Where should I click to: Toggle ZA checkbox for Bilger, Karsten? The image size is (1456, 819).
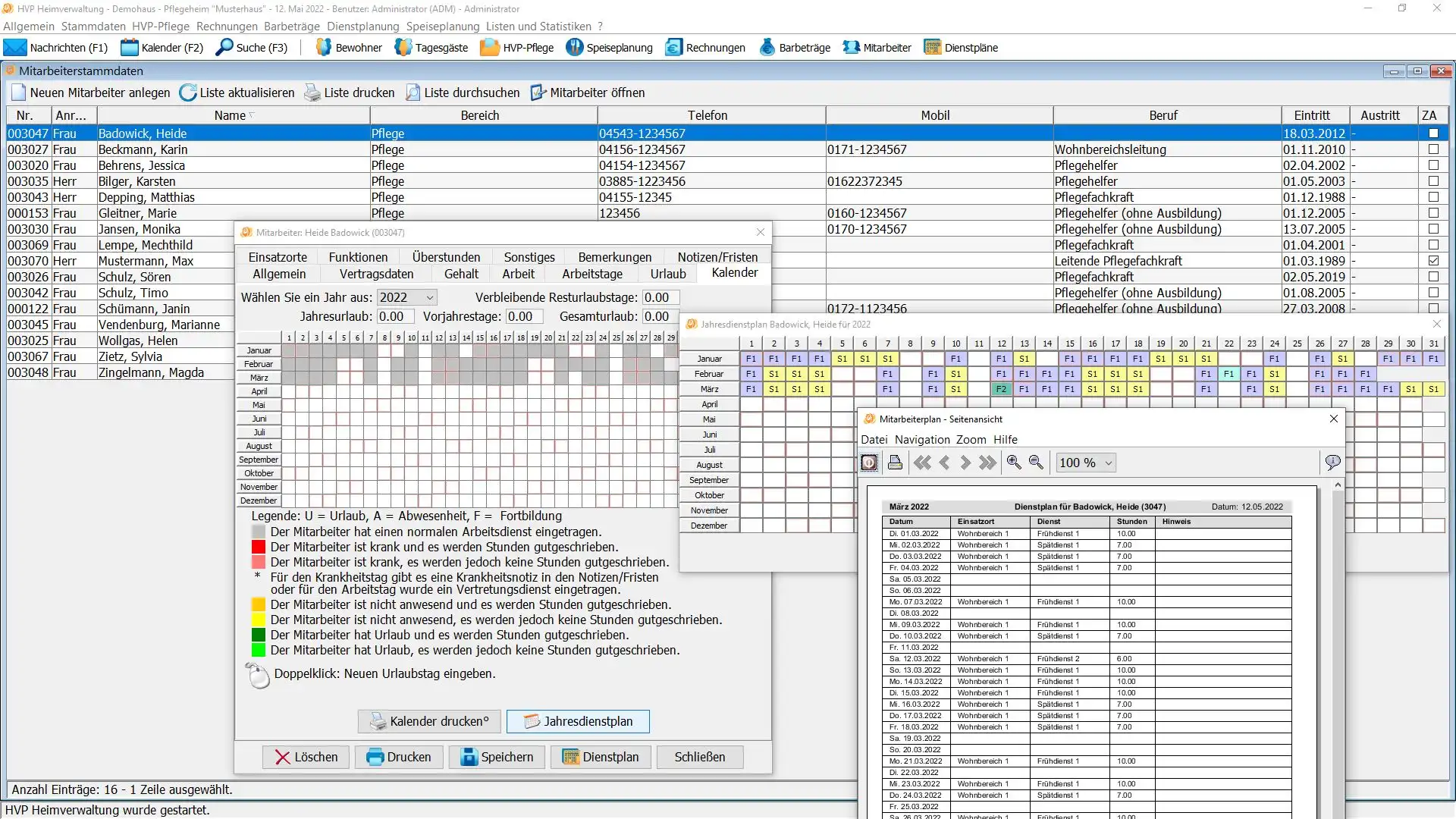tap(1433, 181)
